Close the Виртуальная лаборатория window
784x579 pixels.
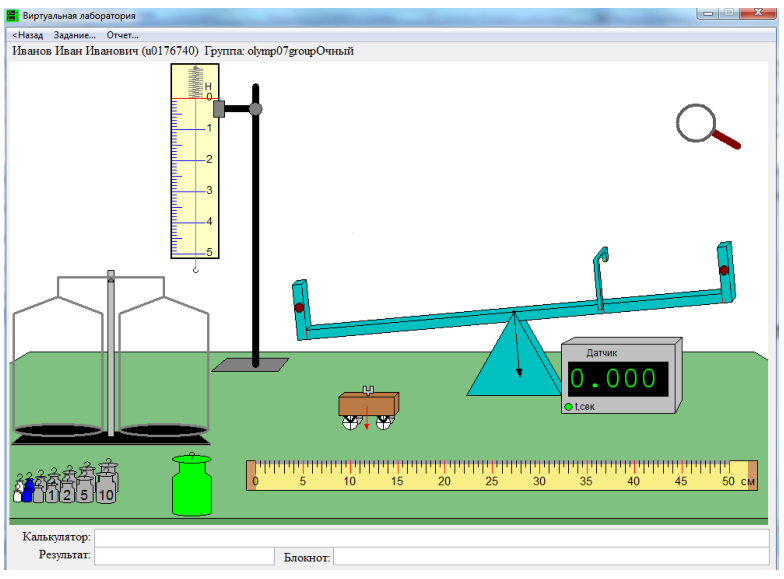tap(758, 13)
